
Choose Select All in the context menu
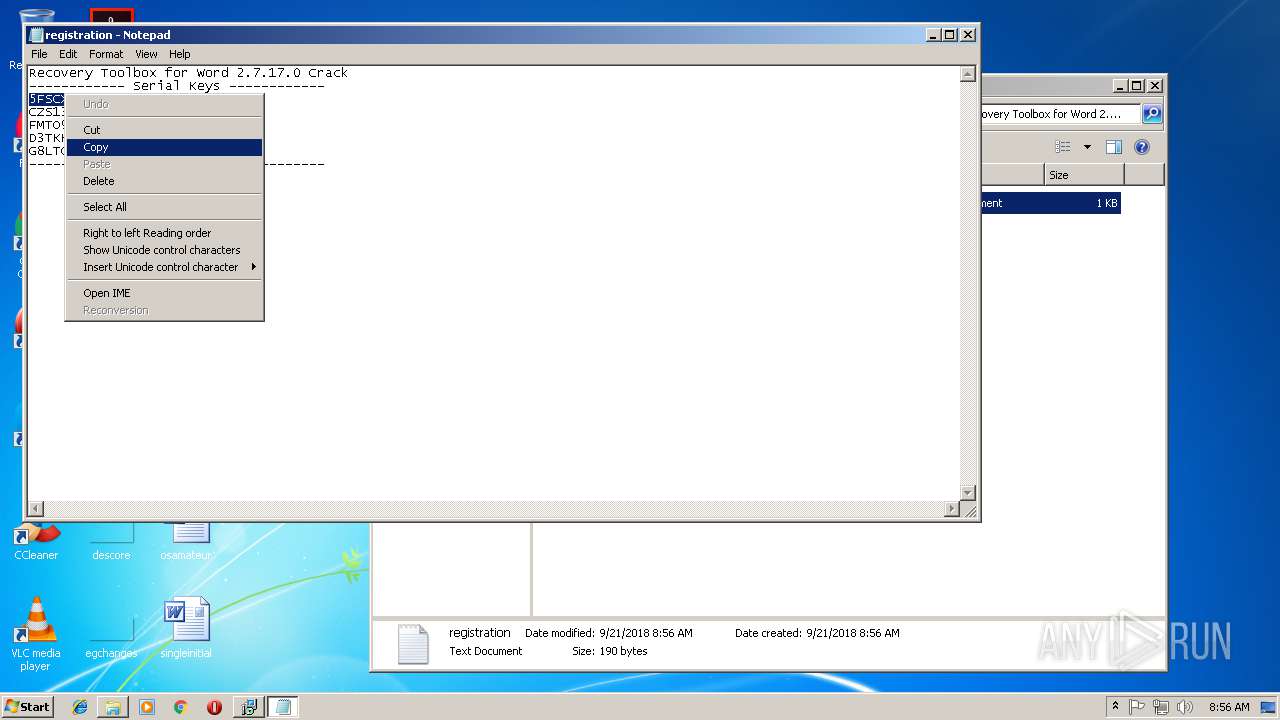pyautogui.click(x=164, y=207)
